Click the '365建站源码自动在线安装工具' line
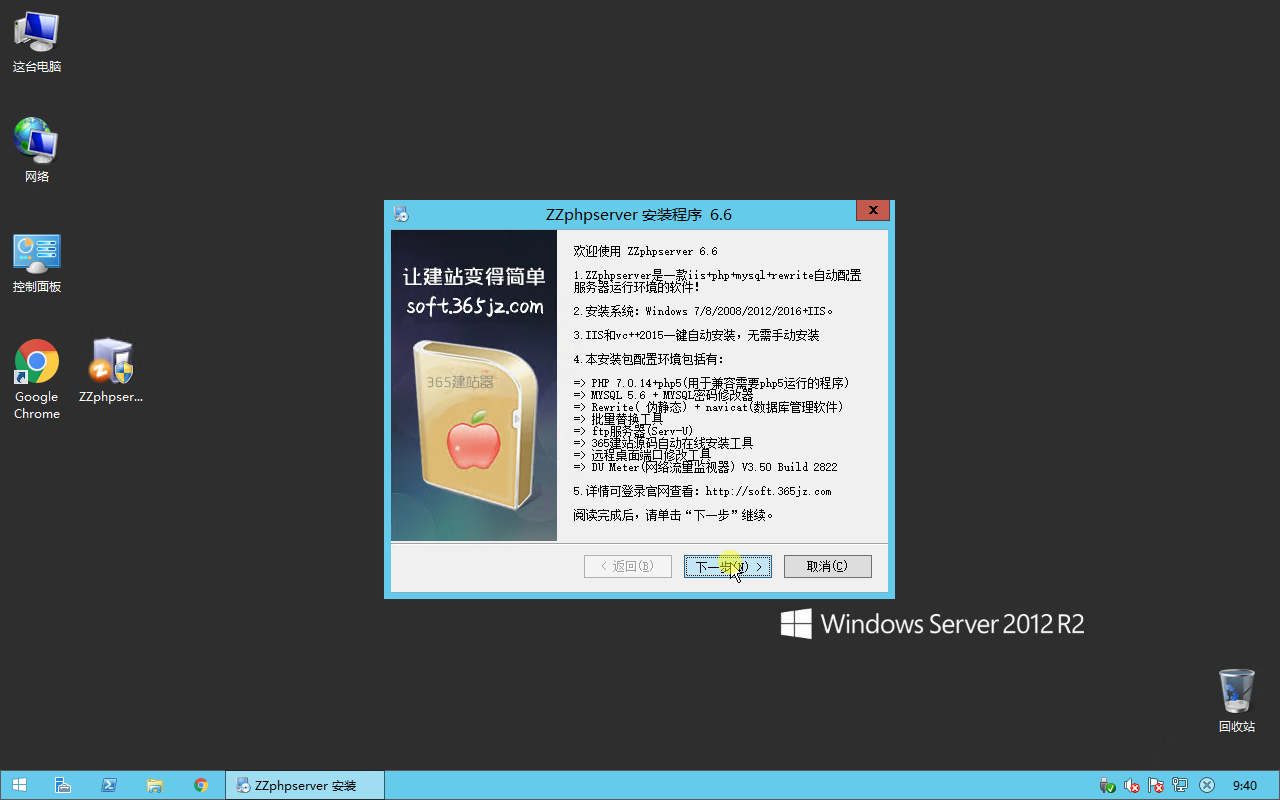 coord(663,443)
